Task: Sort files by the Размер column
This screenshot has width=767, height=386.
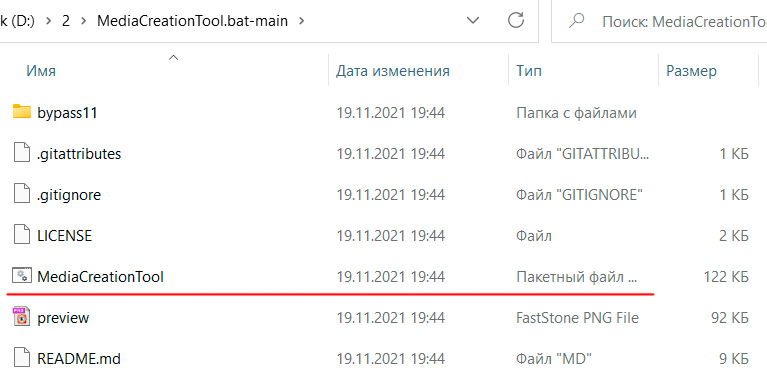Action: 691,71
